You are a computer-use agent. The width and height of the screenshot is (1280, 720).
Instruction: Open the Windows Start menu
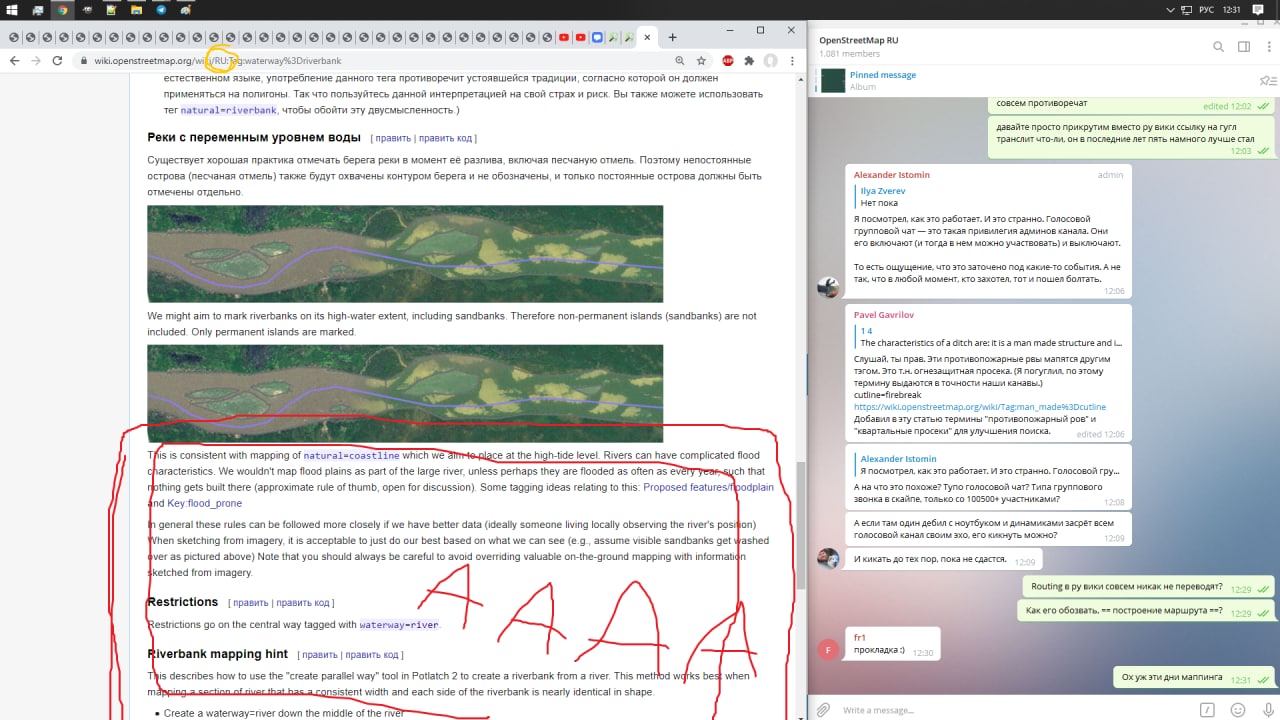(x=12, y=9)
